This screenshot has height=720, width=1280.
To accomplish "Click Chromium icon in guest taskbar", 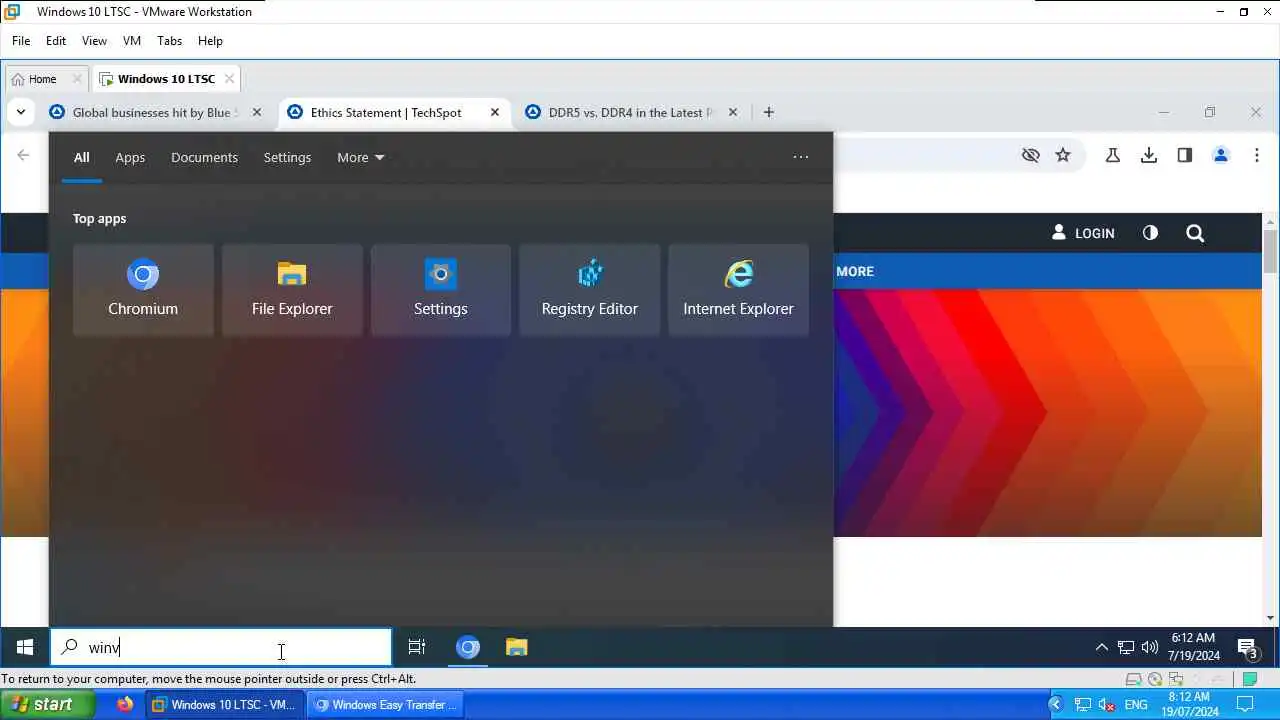I will (x=468, y=647).
